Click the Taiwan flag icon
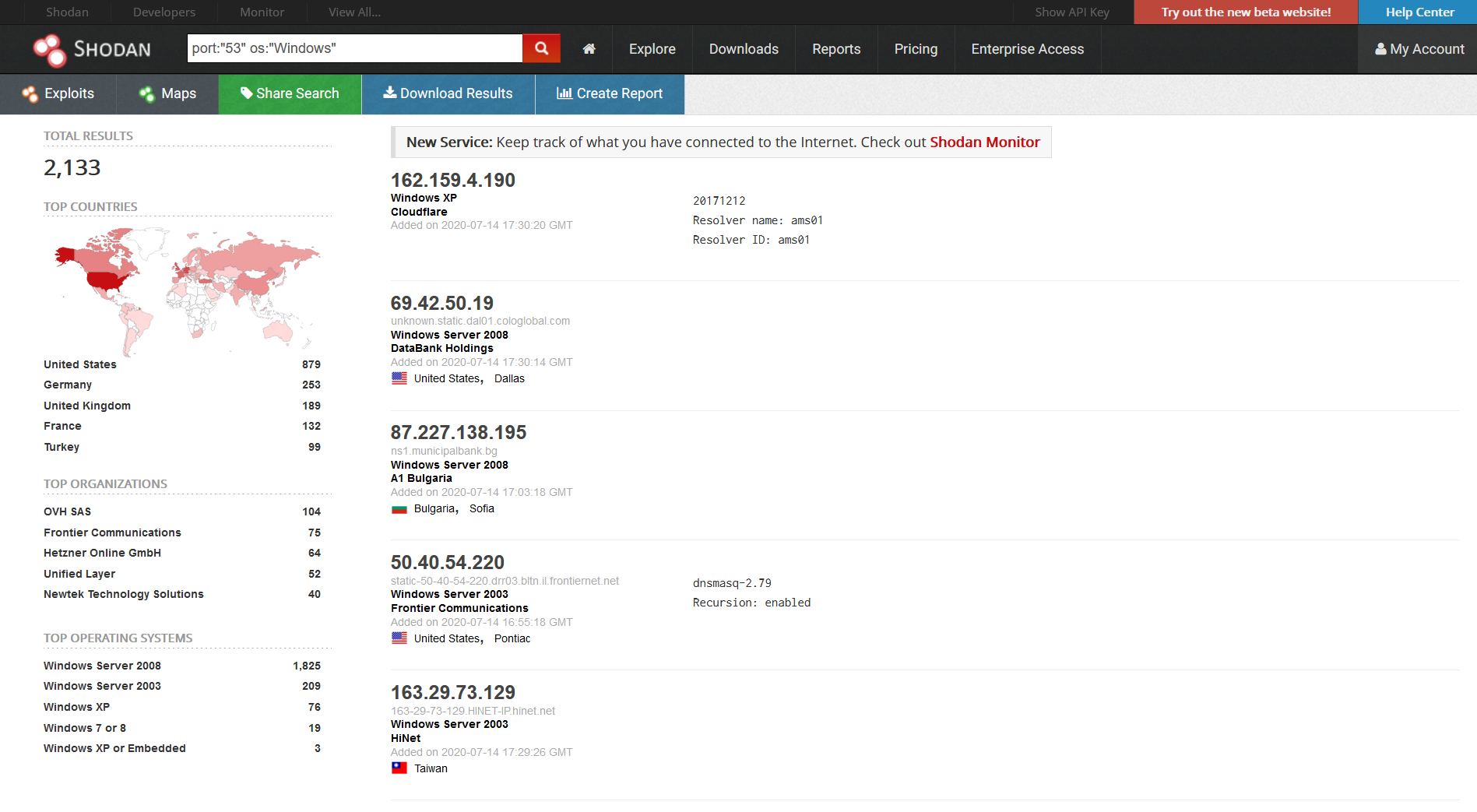This screenshot has width=1477, height=812. [x=399, y=768]
